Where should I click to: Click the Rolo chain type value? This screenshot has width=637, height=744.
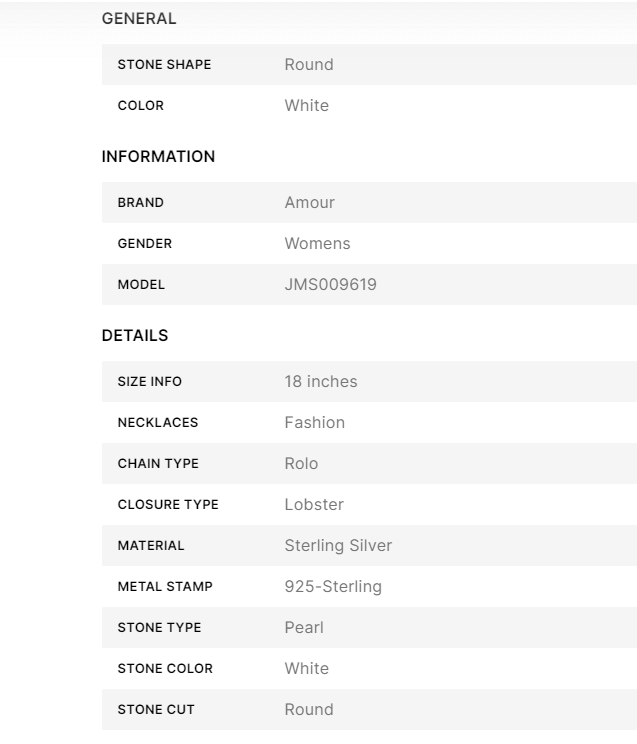point(301,464)
